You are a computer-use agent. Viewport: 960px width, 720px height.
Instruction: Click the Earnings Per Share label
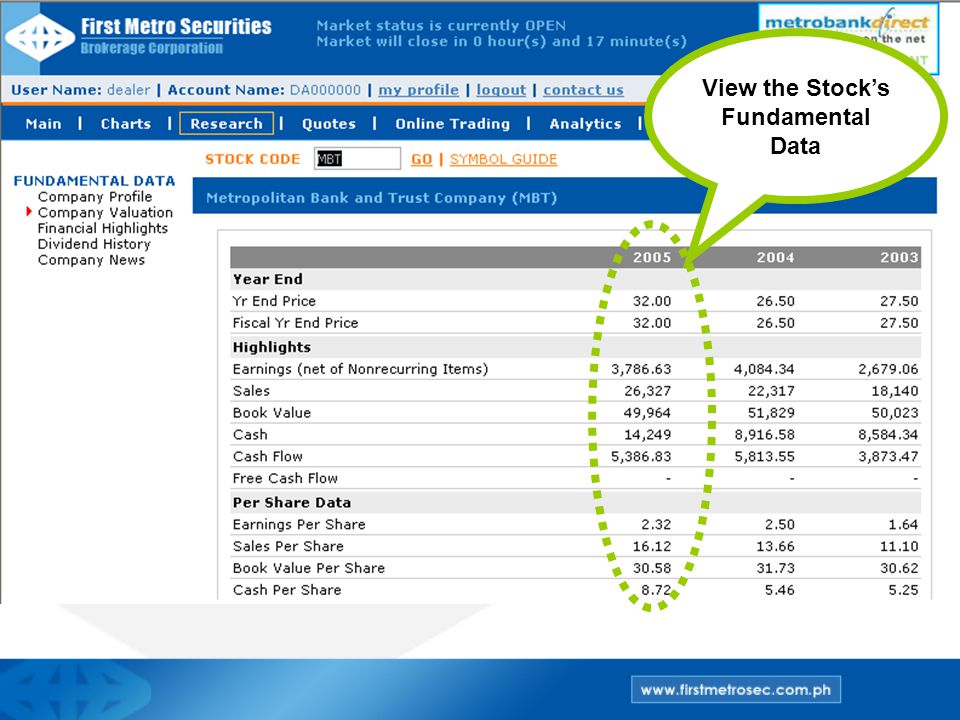299,524
